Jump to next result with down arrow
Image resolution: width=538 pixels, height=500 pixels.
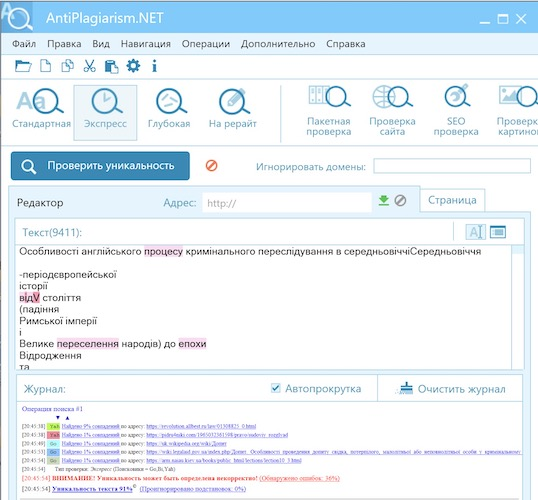(58, 418)
